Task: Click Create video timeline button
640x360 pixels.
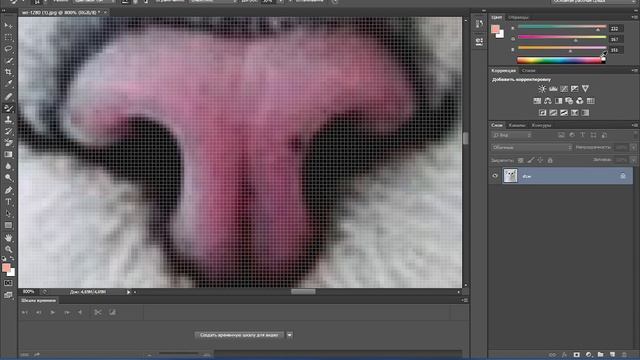Action: [239, 335]
